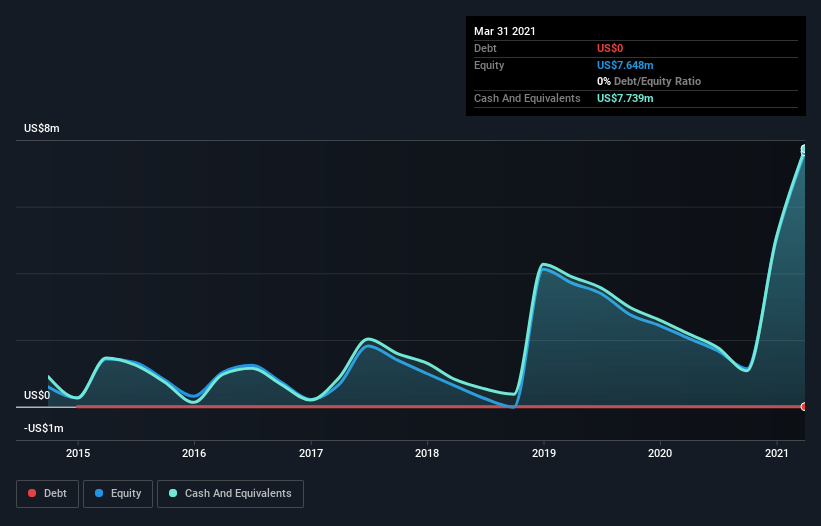Select the 2021 x-axis label

tap(776, 453)
